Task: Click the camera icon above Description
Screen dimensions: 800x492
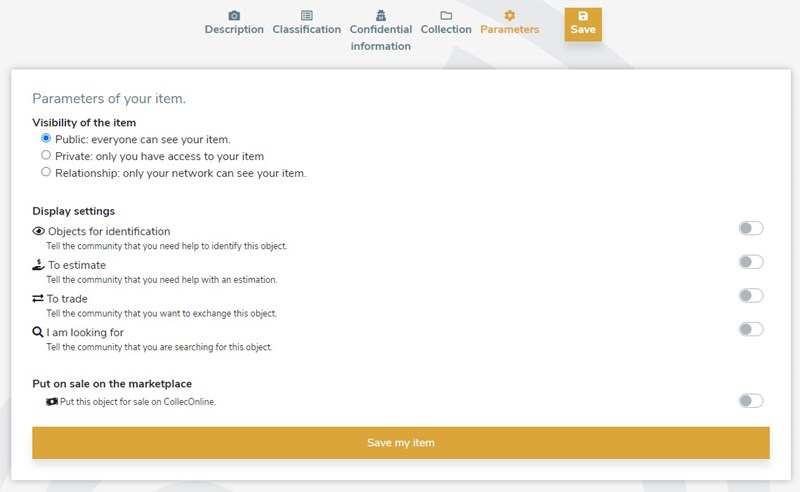Action: [x=234, y=15]
